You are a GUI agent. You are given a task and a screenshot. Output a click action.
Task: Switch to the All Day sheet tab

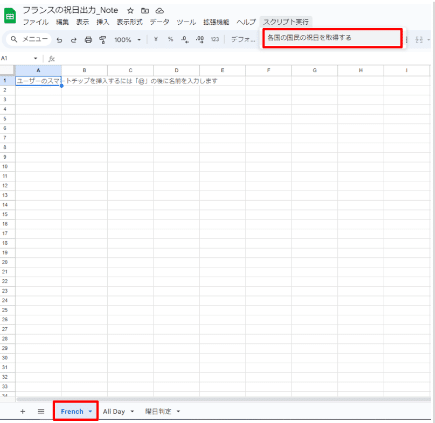coord(114,411)
